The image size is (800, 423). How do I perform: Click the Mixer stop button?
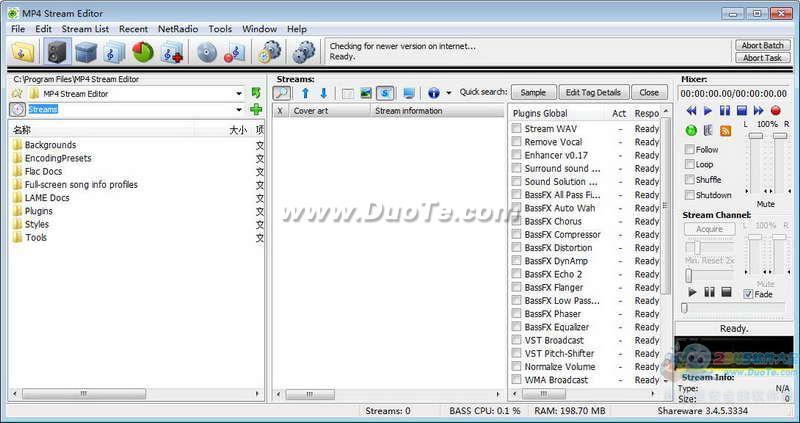point(742,111)
